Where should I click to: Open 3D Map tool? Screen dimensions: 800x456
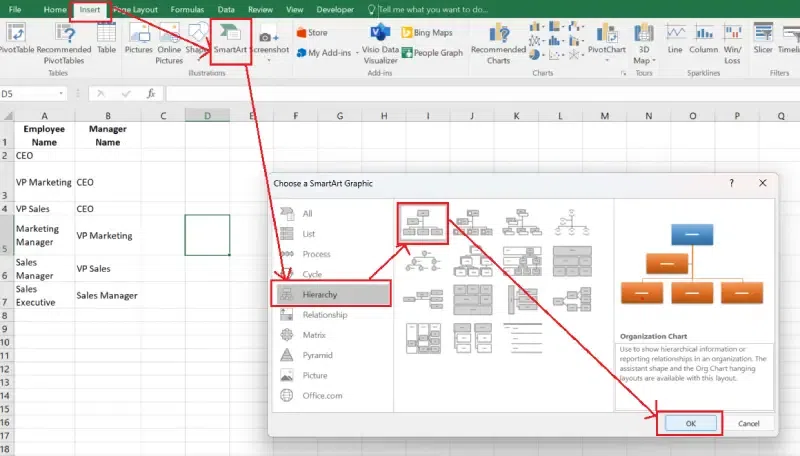644,44
